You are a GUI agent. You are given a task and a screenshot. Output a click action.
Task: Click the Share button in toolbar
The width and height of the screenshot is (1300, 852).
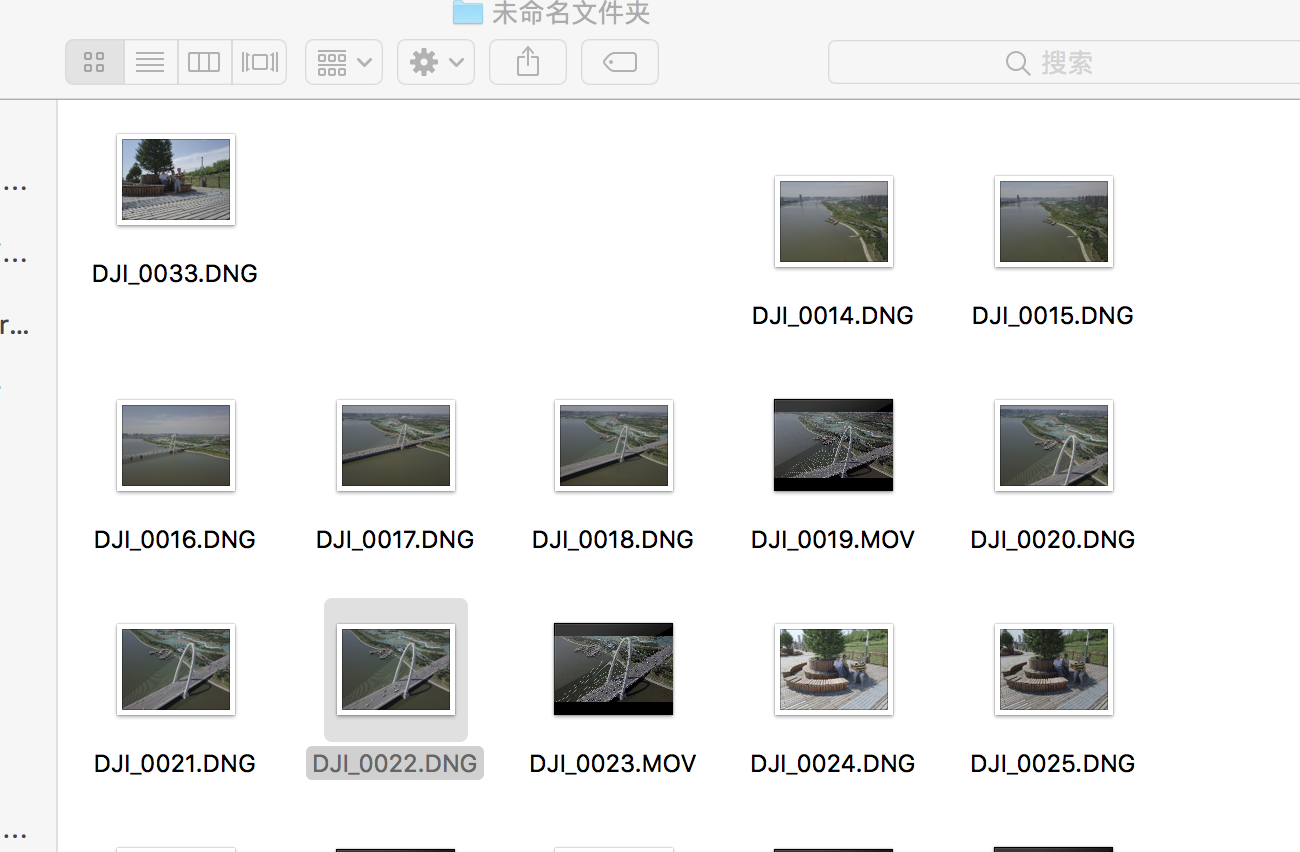(527, 63)
